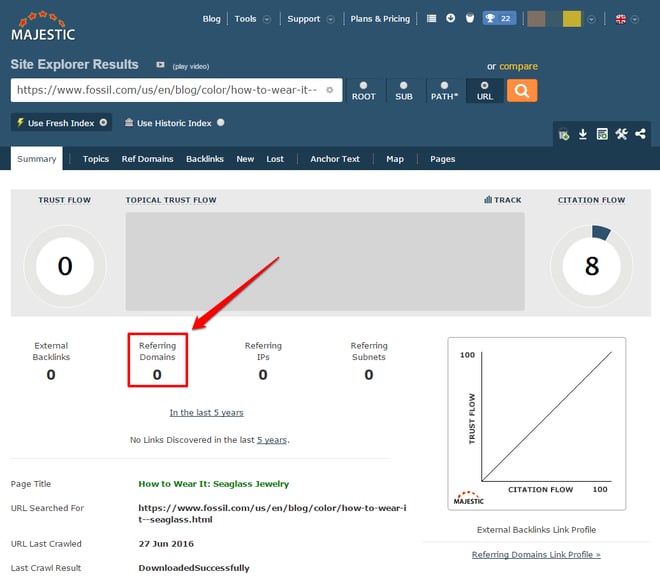Click the External Backlinks count

[51, 374]
